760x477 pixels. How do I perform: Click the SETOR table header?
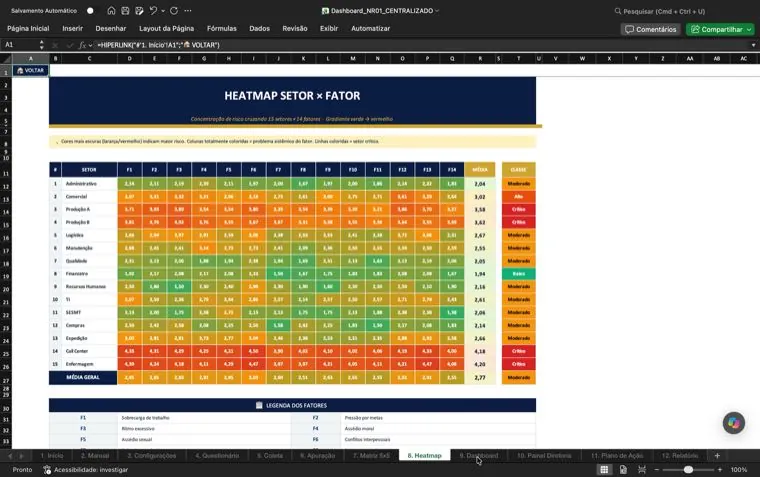pos(89,170)
